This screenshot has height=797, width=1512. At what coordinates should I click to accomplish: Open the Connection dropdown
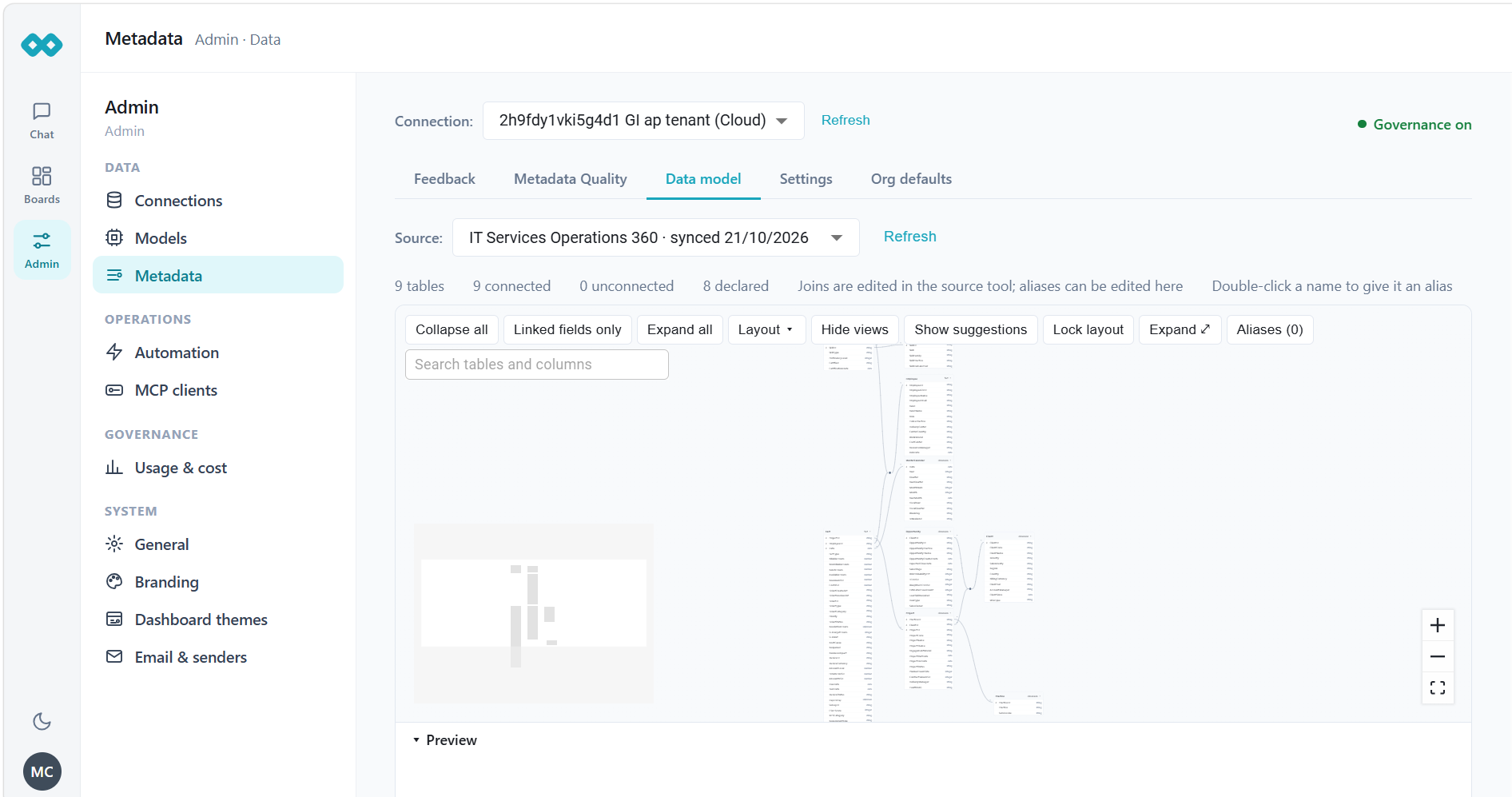(x=643, y=121)
